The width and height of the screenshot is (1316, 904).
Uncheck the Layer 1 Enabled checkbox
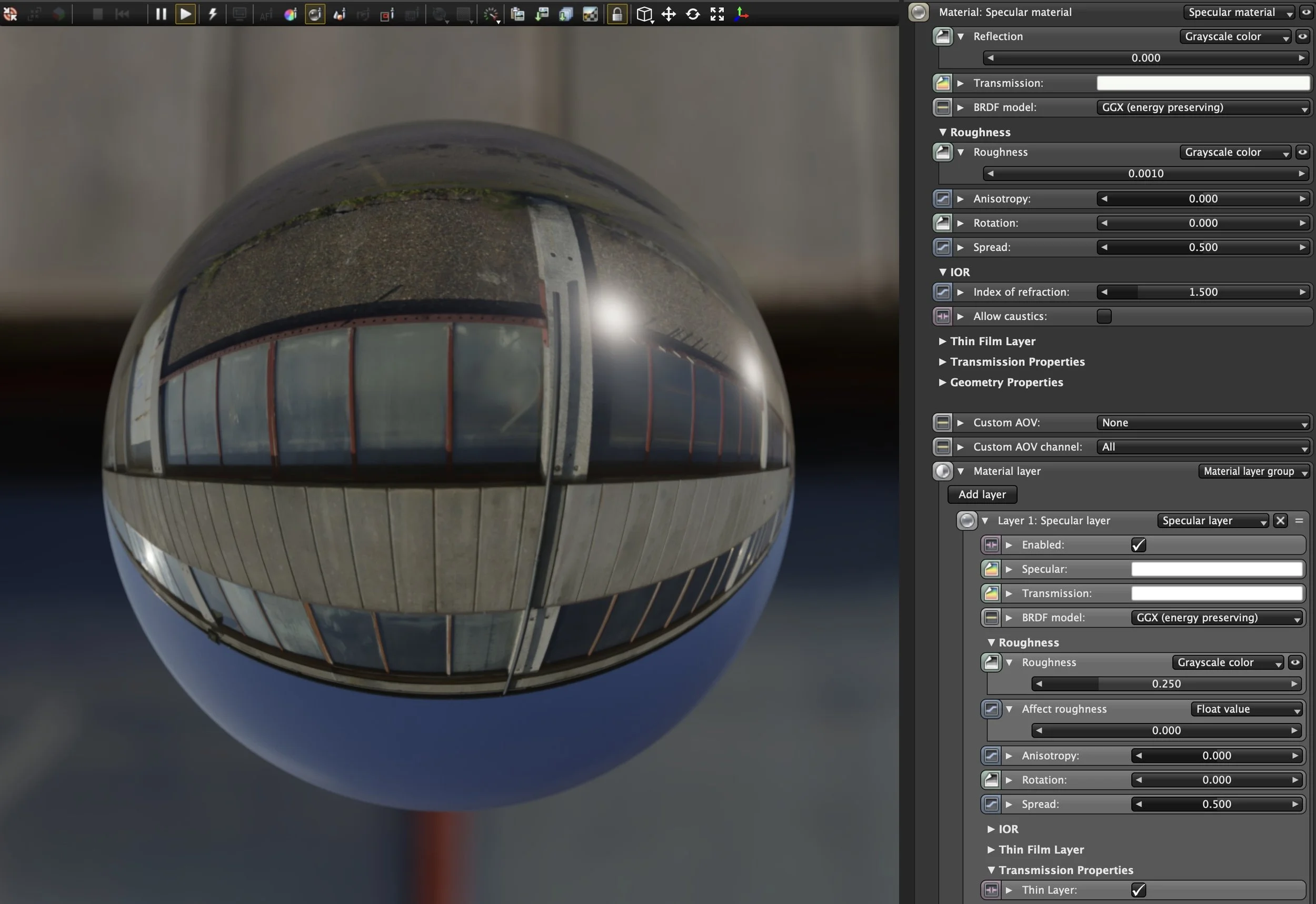click(x=1138, y=545)
